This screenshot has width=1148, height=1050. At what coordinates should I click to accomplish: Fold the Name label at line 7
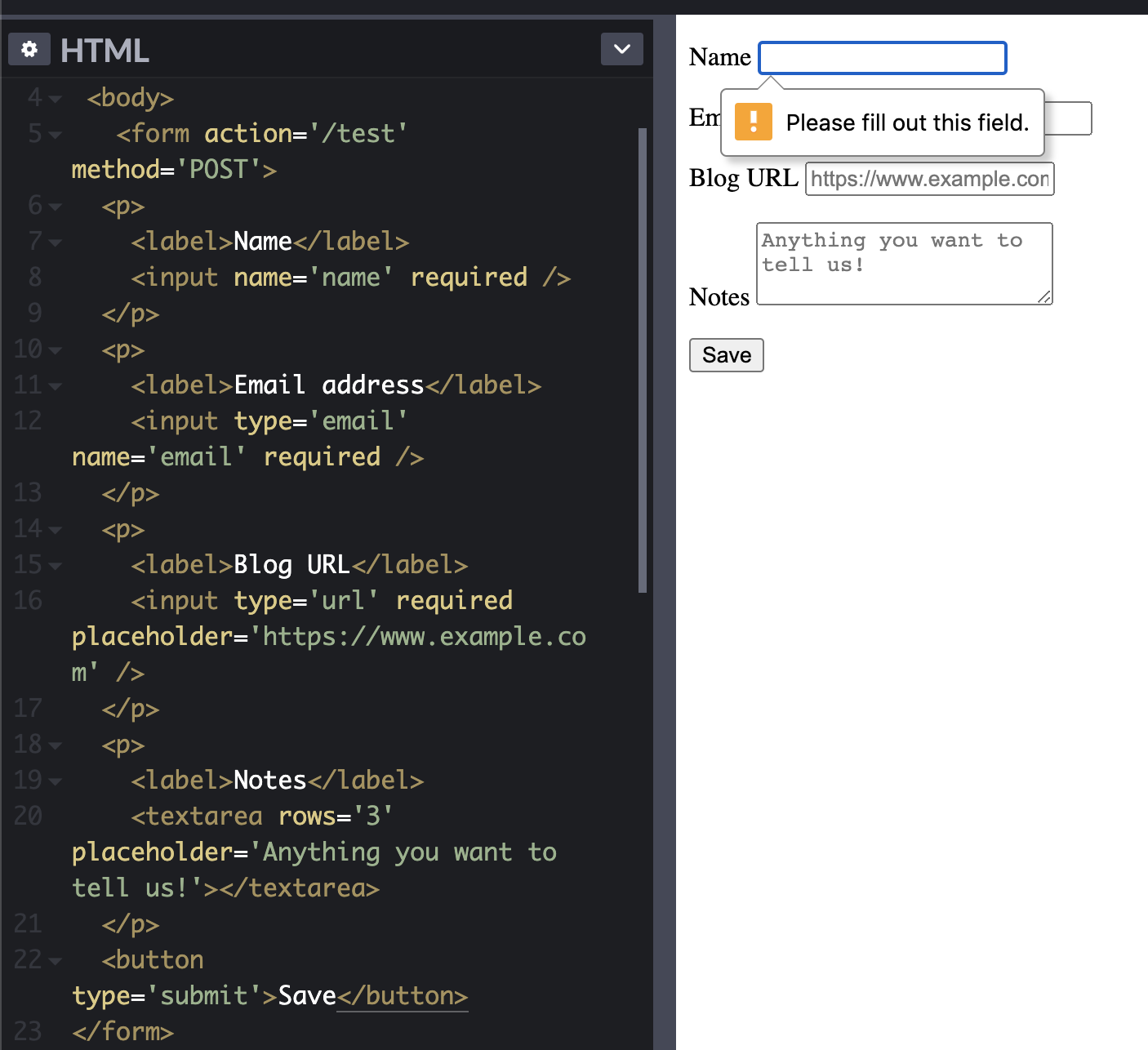[x=56, y=242]
